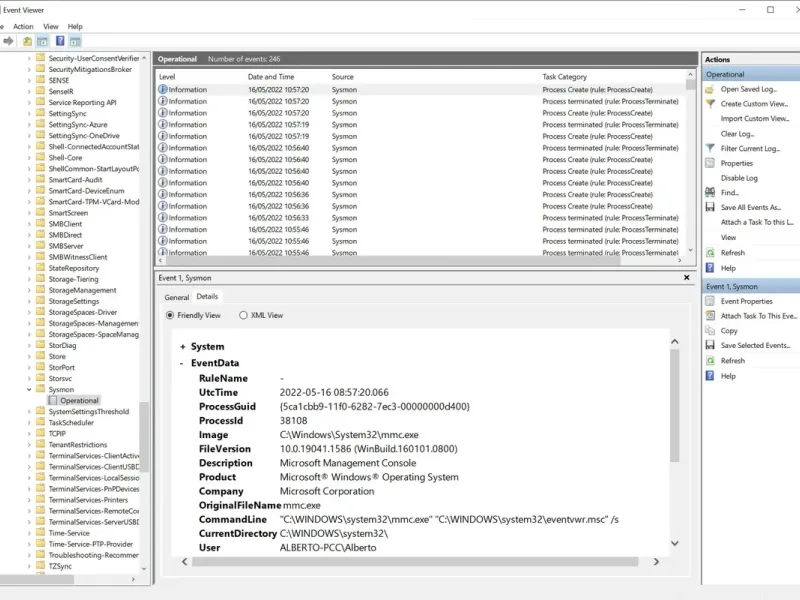Screen dimensions: 800x600
Task: Click the Properties icon in Actions pane
Action: tap(710, 163)
